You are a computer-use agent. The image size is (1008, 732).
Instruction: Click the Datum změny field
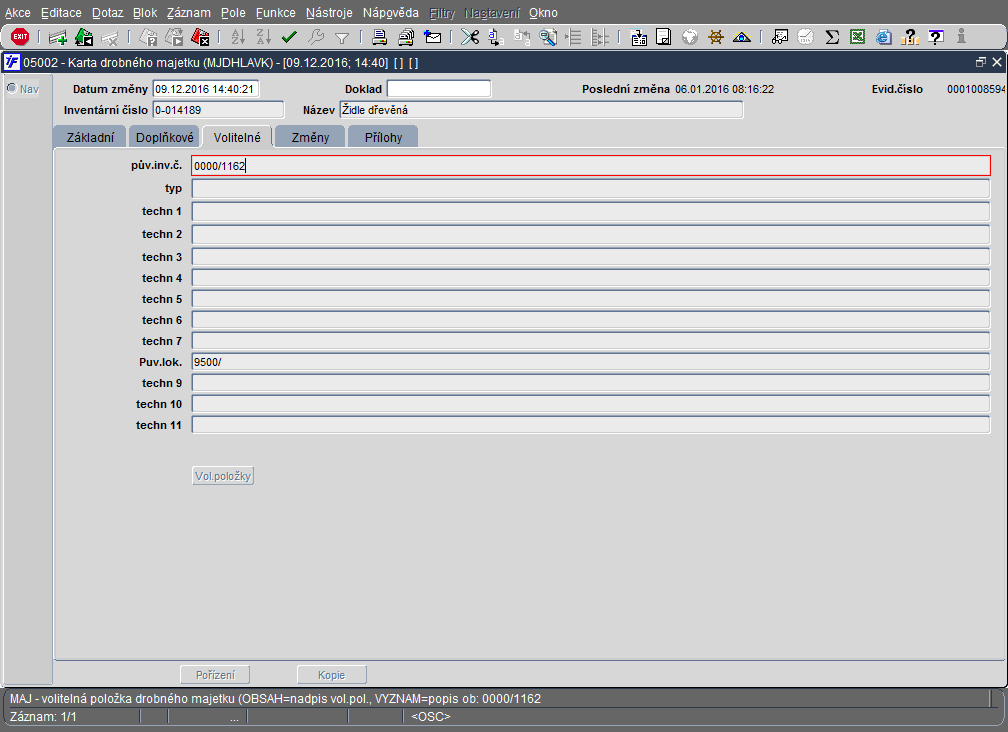pyautogui.click(x=206, y=89)
